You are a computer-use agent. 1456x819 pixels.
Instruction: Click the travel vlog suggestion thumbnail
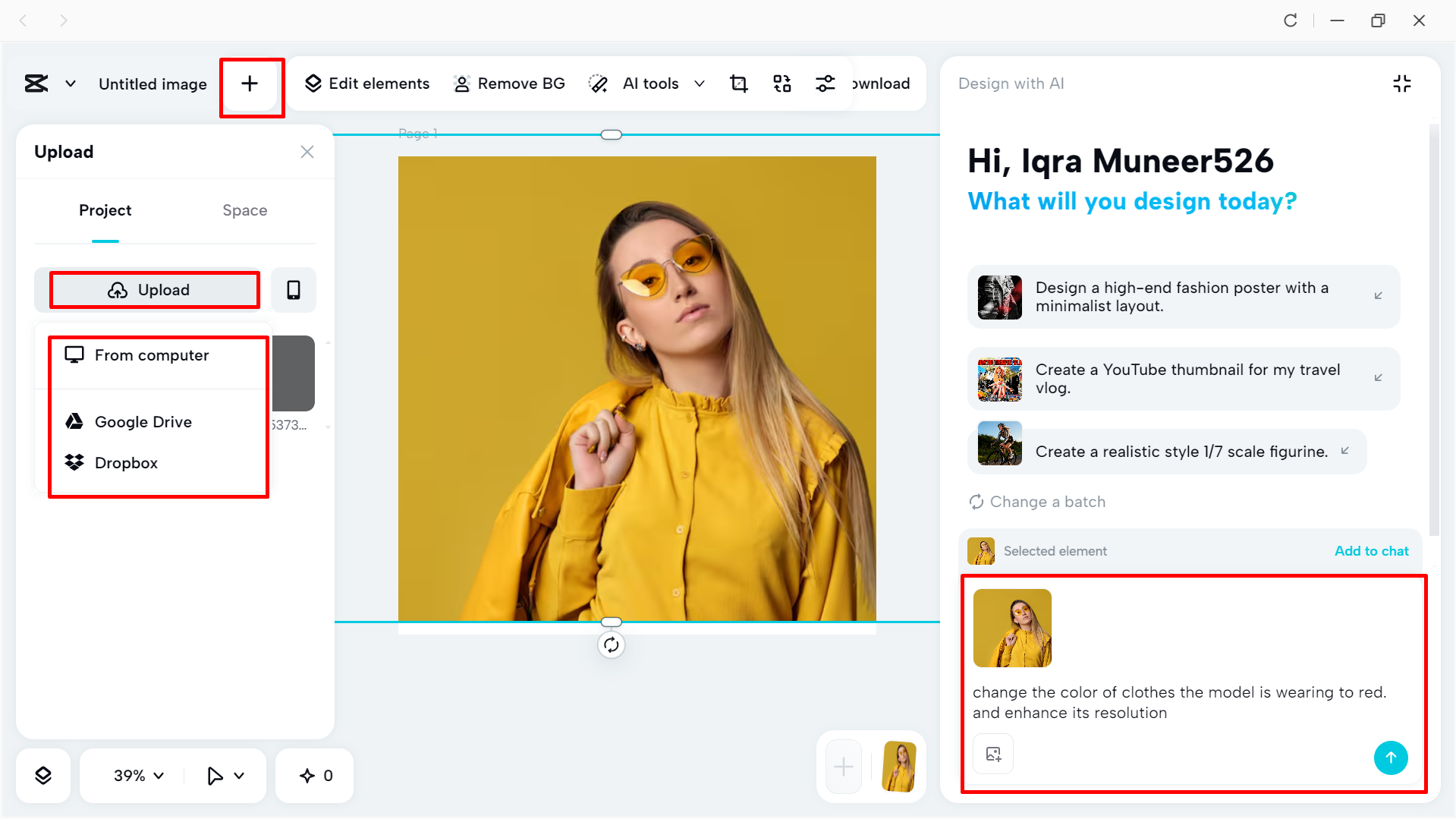click(x=999, y=379)
